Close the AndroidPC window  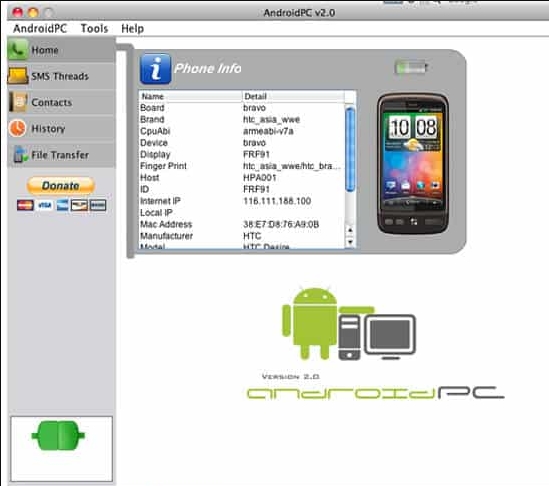17,13
